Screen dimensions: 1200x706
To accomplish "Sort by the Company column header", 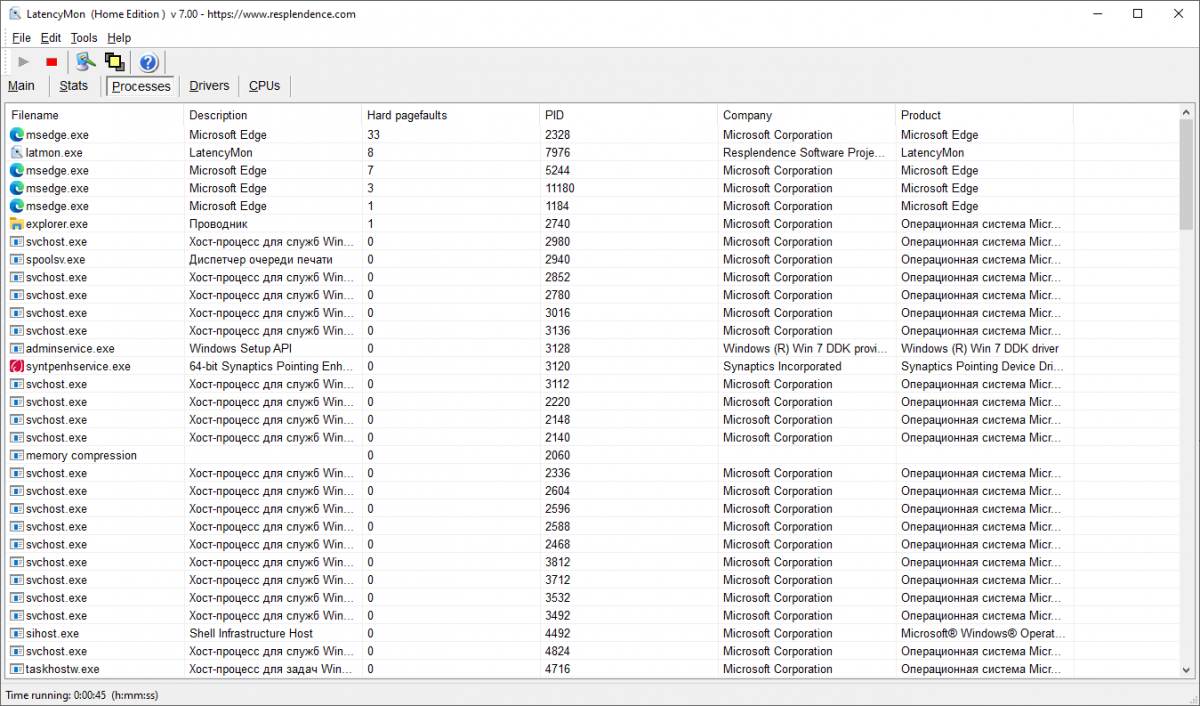I will pyautogui.click(x=807, y=115).
